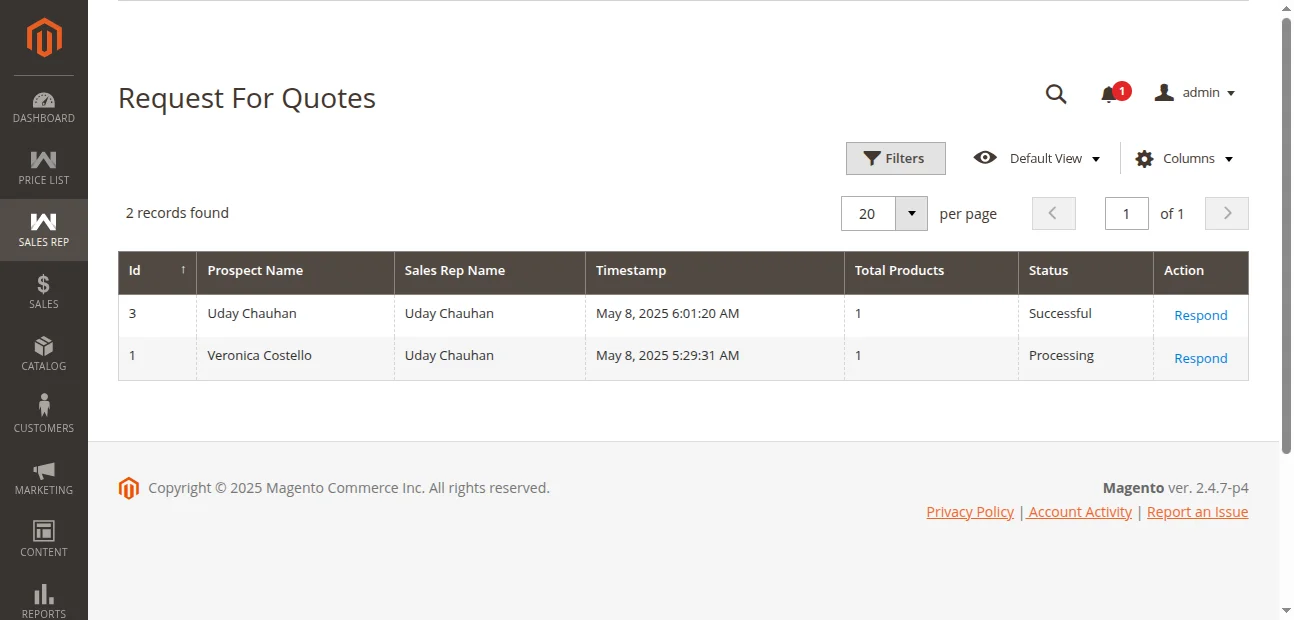
Task: Expand the Columns settings dropdown
Action: [x=1184, y=158]
